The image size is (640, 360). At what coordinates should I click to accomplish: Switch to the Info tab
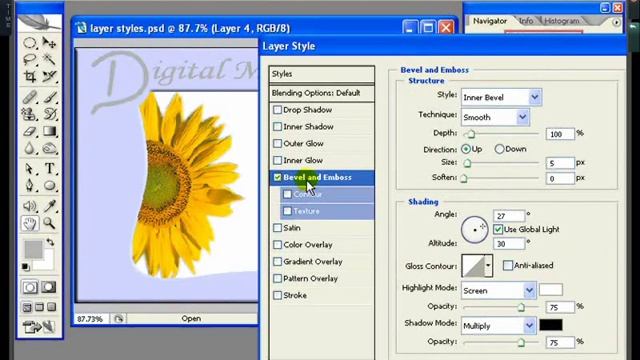(x=526, y=21)
